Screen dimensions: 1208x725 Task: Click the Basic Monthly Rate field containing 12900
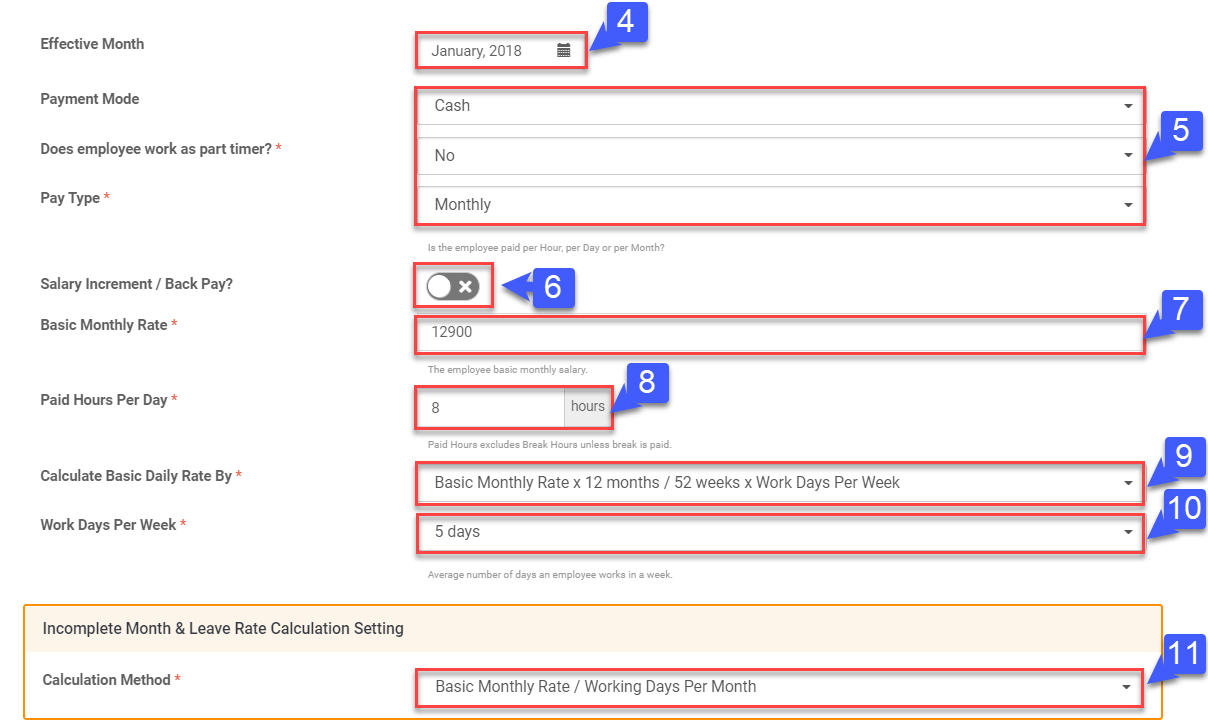(780, 333)
